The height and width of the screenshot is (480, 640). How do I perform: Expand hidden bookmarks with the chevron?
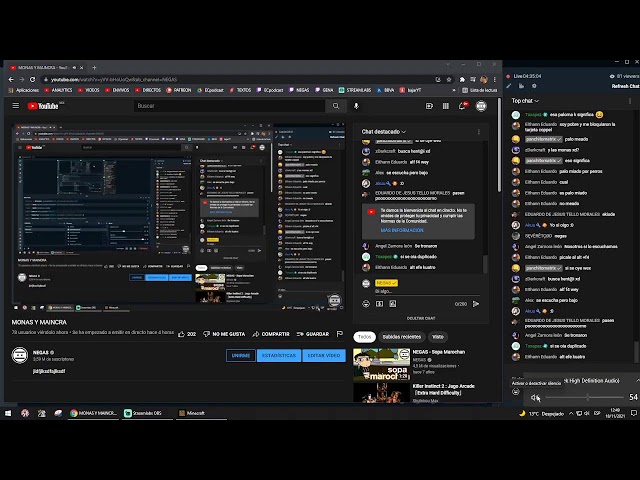point(454,90)
